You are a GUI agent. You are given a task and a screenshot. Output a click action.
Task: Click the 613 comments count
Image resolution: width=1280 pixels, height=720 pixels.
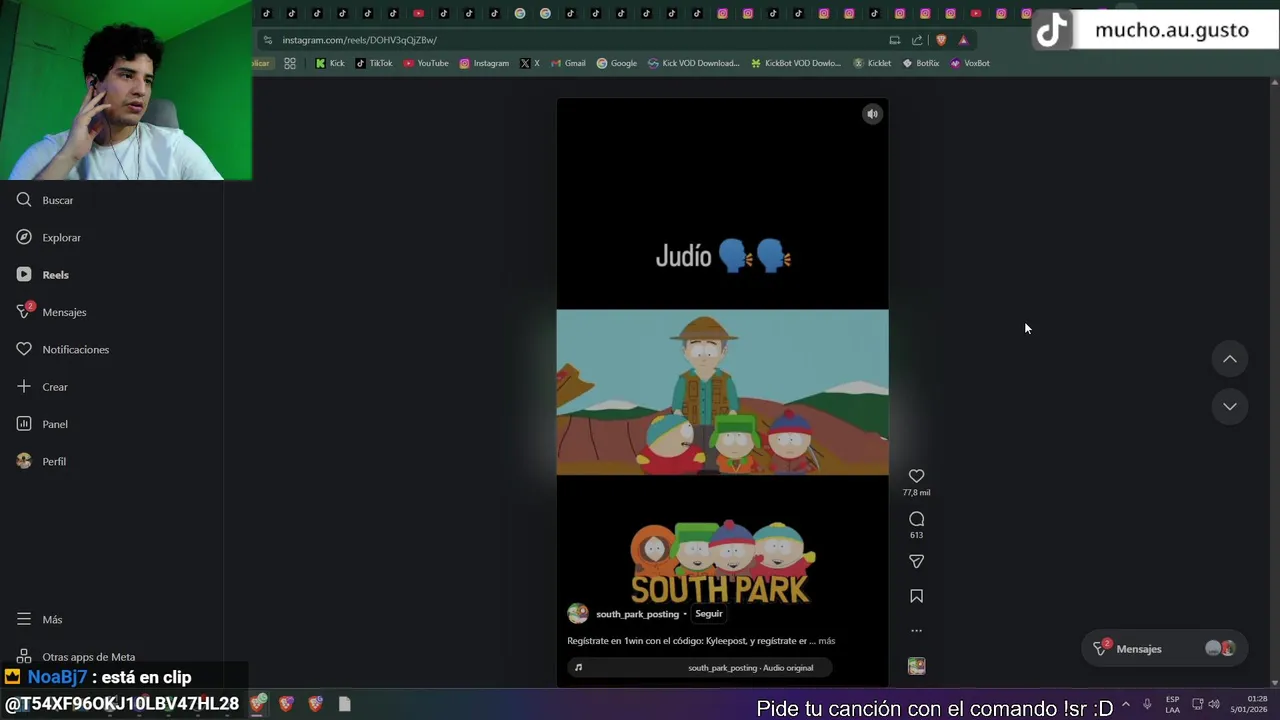click(916, 535)
